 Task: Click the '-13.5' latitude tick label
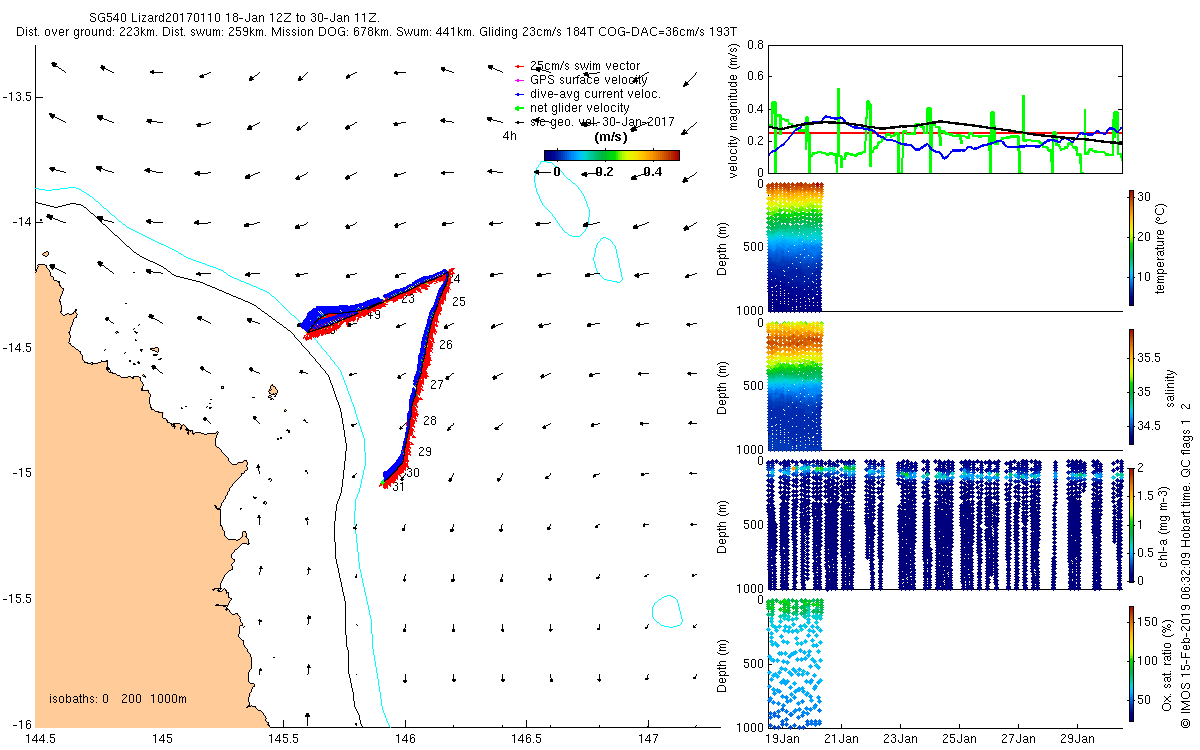tap(17, 96)
